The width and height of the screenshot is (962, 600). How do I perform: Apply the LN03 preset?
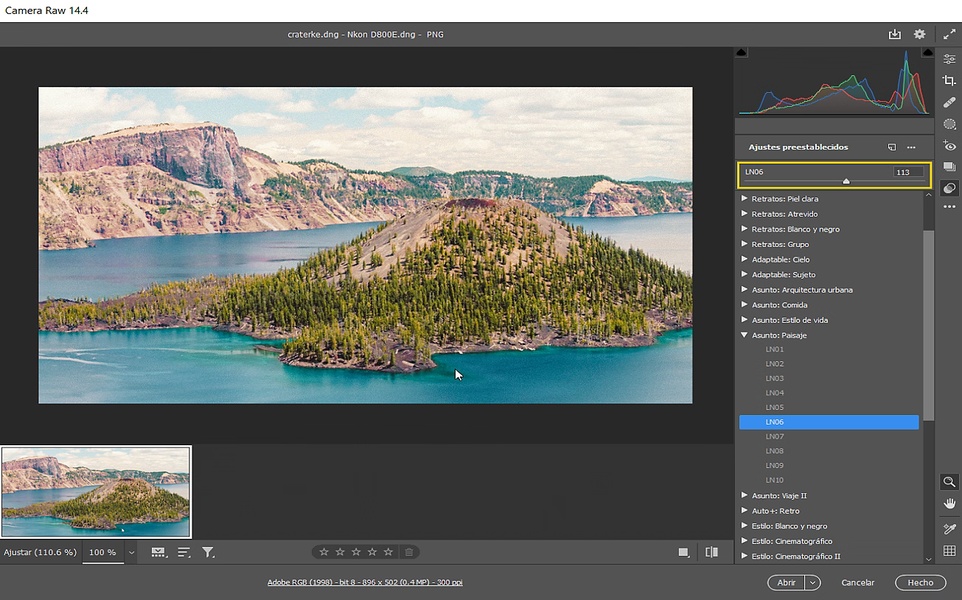pyautogui.click(x=775, y=379)
